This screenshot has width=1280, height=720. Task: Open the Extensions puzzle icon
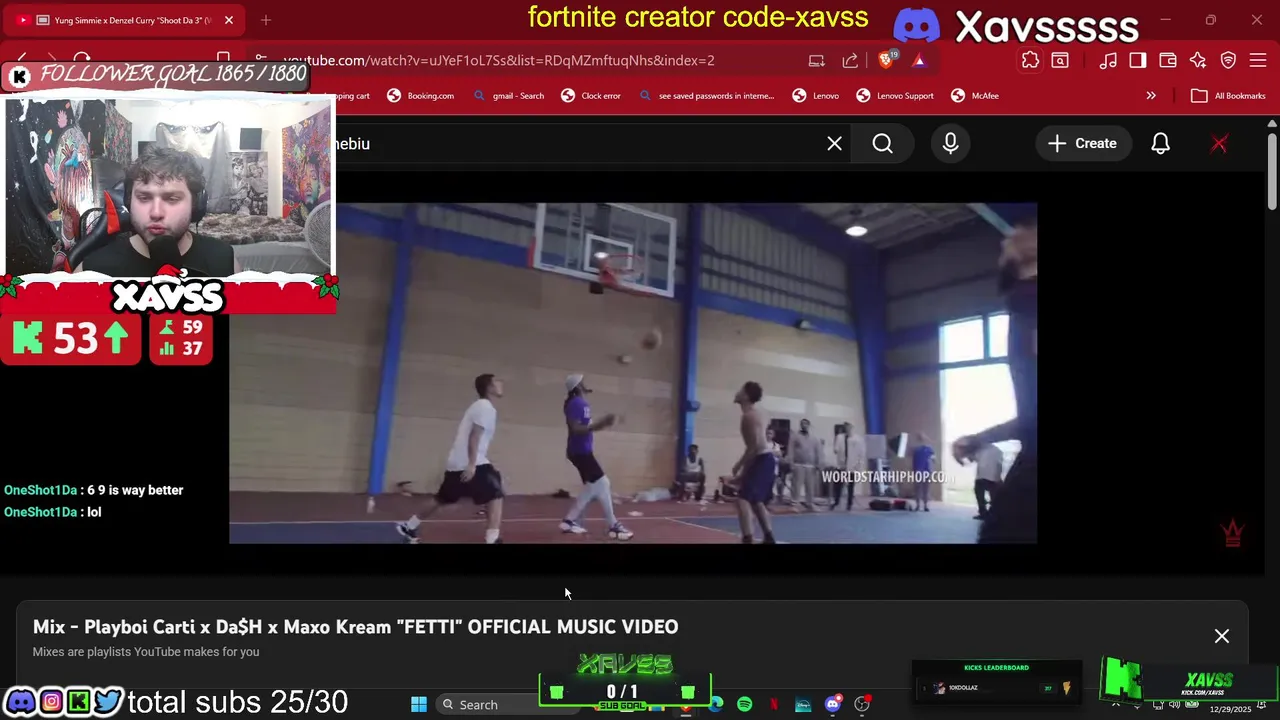1030,60
